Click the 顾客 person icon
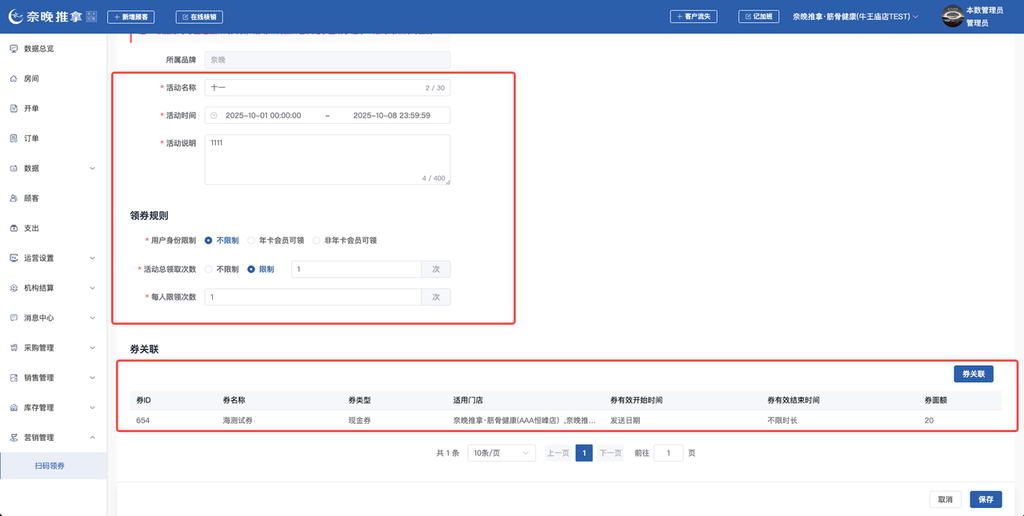Screen dimensions: 1024x516 14,198
